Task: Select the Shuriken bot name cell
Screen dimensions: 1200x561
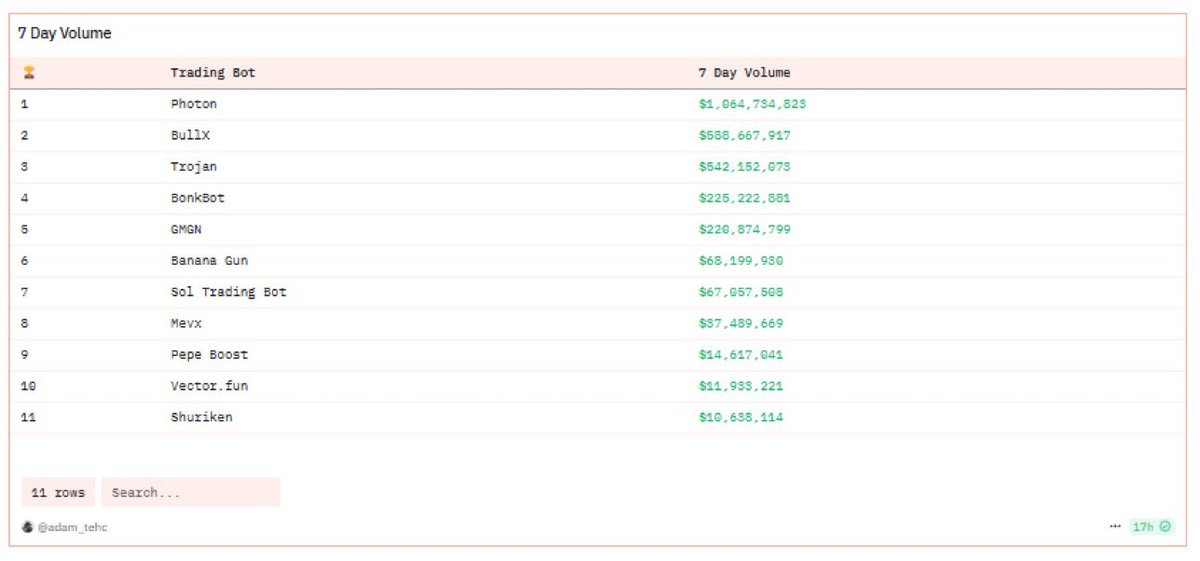Action: pos(201,417)
